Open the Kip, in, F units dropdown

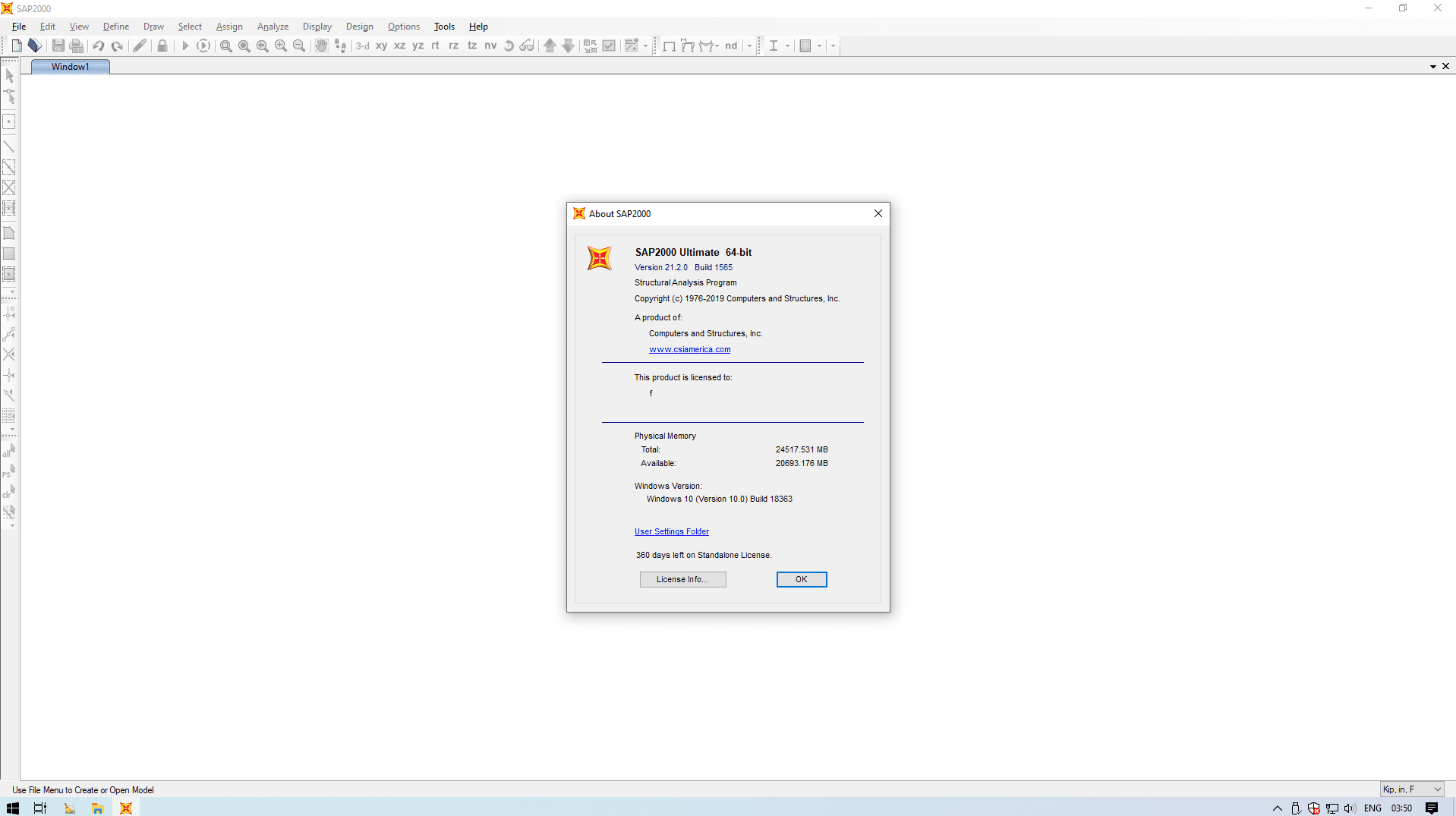(x=1411, y=789)
